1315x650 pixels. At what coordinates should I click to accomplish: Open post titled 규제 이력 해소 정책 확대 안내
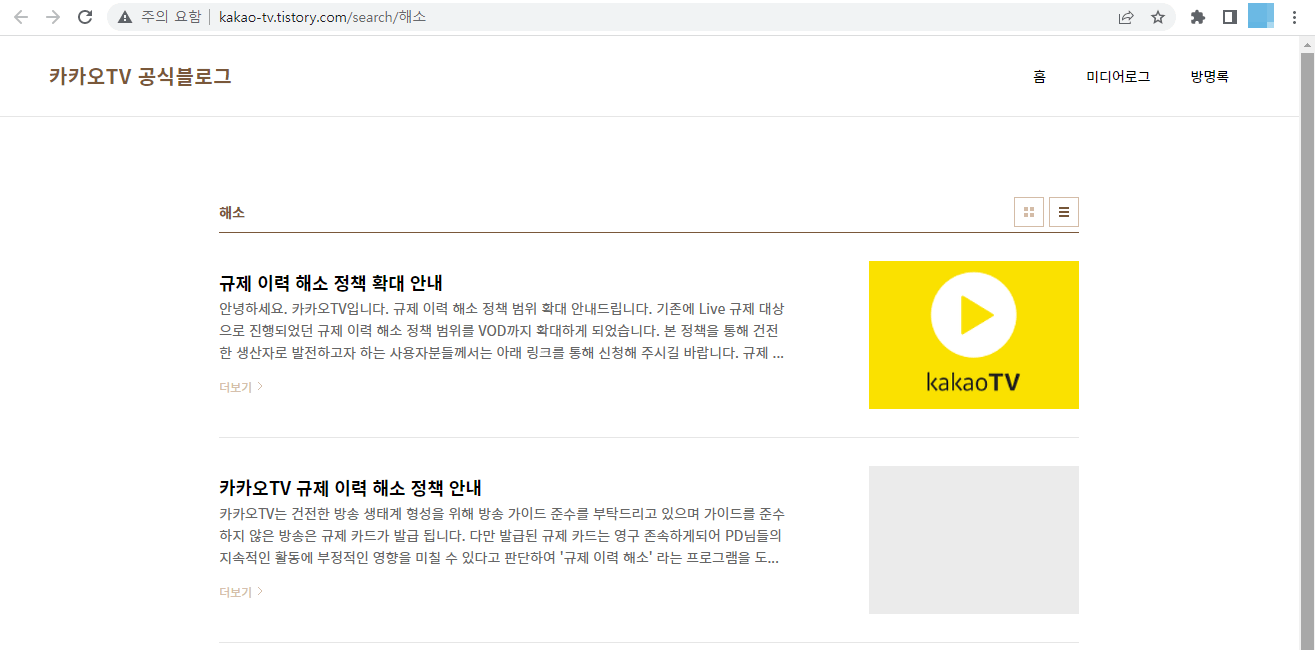click(x=330, y=283)
